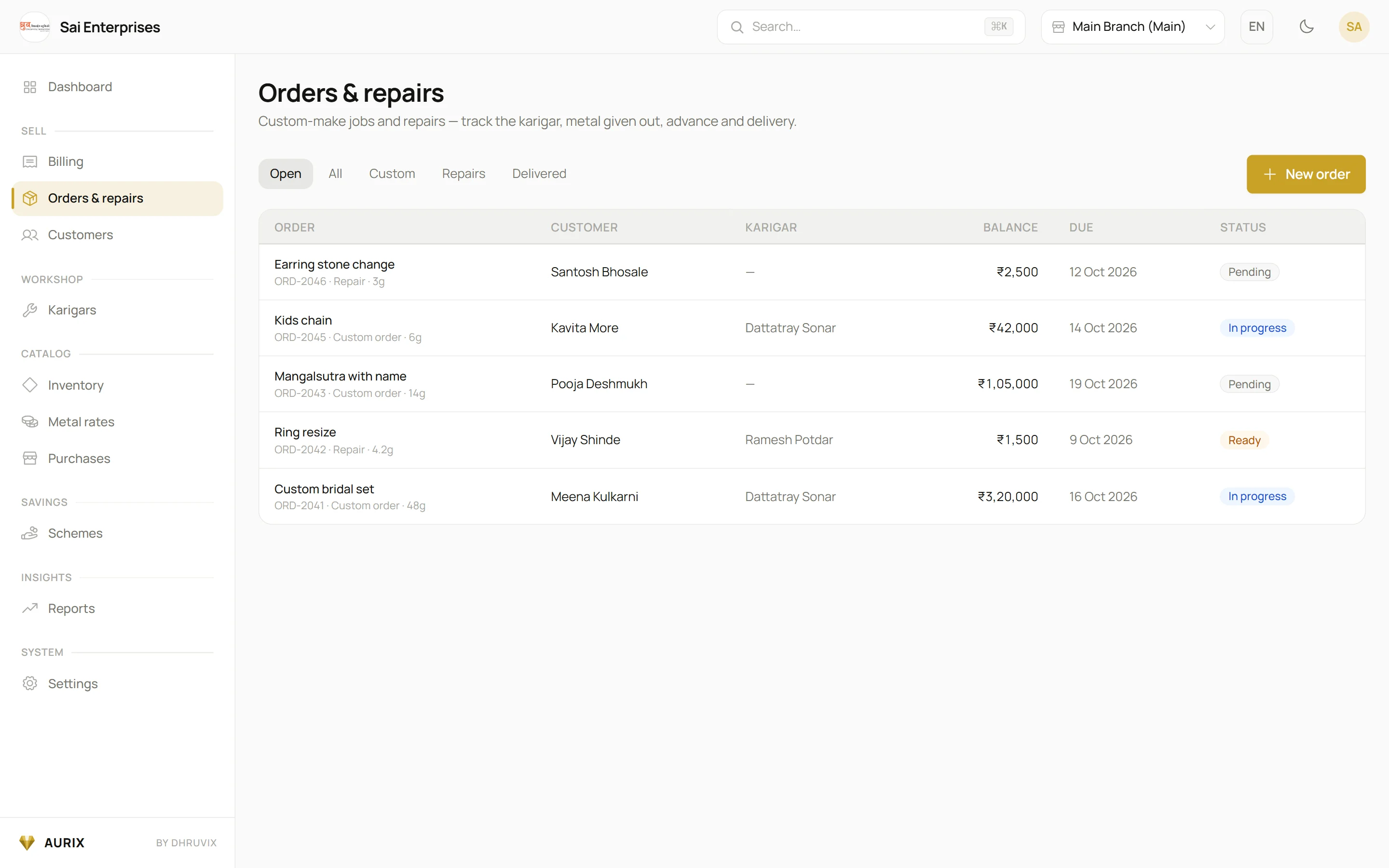The image size is (1389, 868).
Task: Click the ⌘K shortcut badge
Action: pos(999,27)
